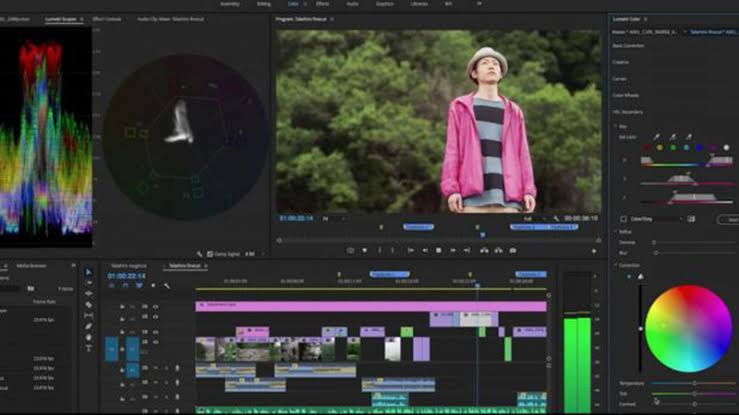This screenshot has width=739, height=415.
Task: Select the Razor tool in timeline toolbar
Action: pyautogui.click(x=88, y=304)
